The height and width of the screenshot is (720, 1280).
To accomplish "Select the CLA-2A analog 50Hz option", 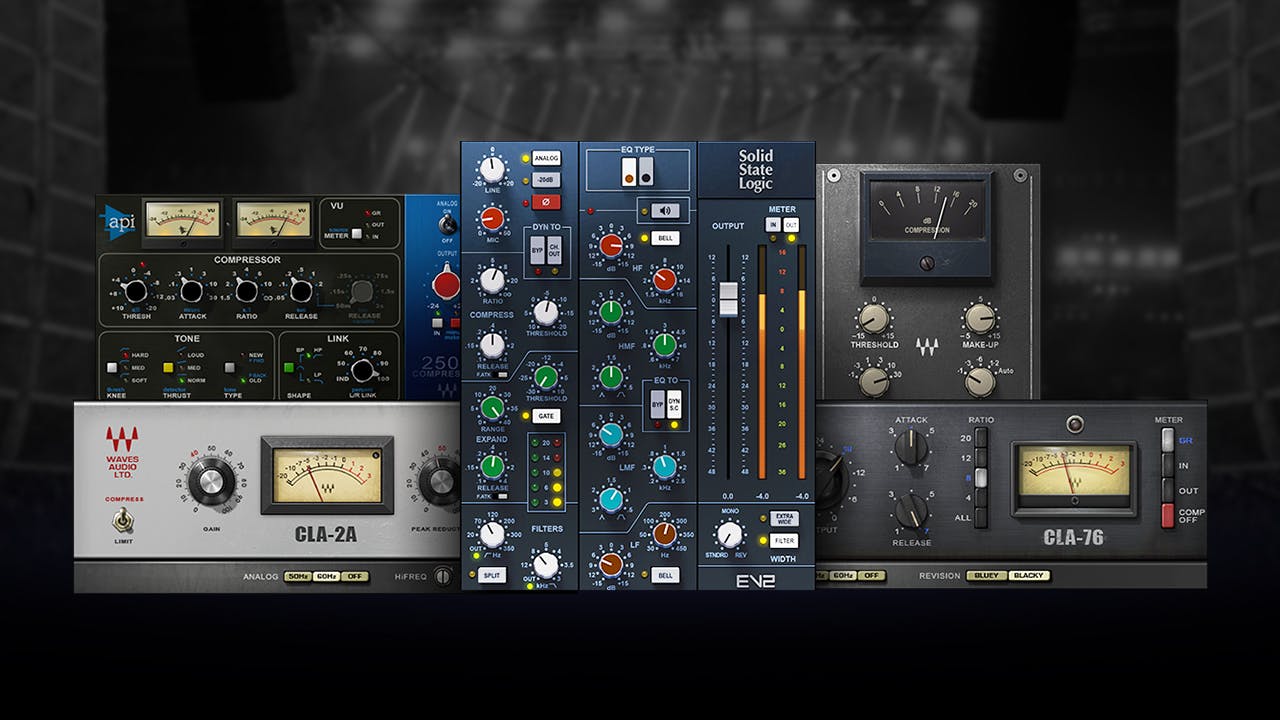I will click(297, 577).
